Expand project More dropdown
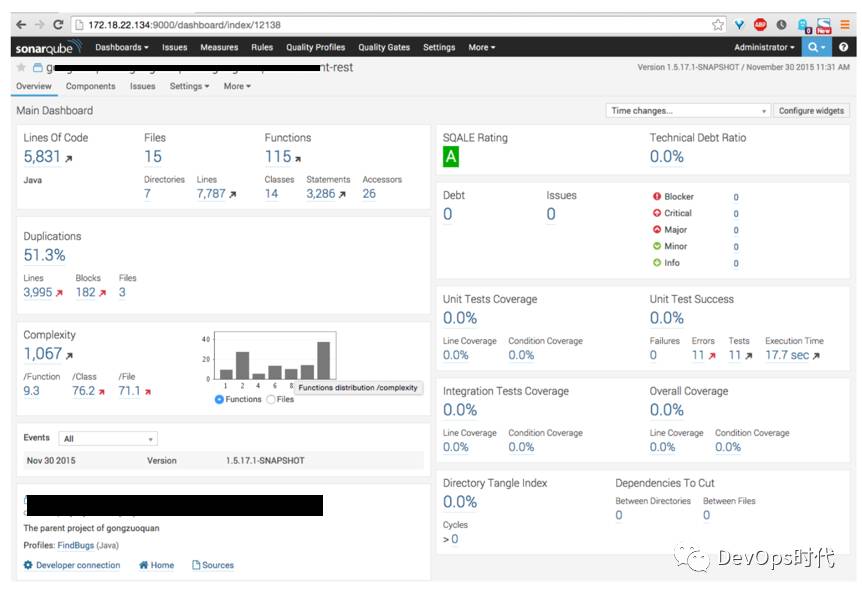The image size is (862, 597). coord(237,86)
